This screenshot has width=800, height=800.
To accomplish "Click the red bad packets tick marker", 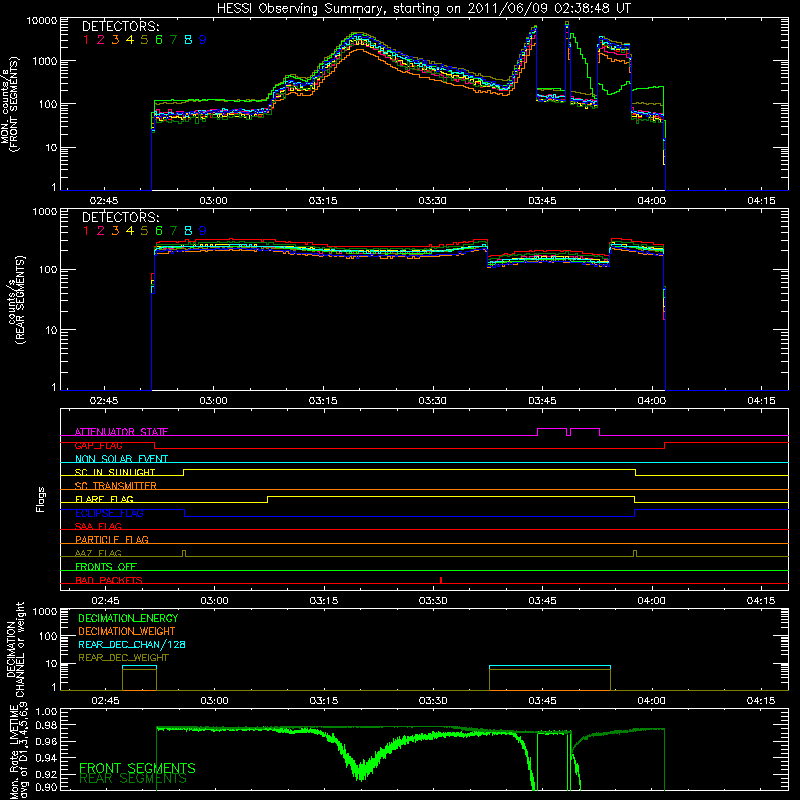I will (441, 580).
